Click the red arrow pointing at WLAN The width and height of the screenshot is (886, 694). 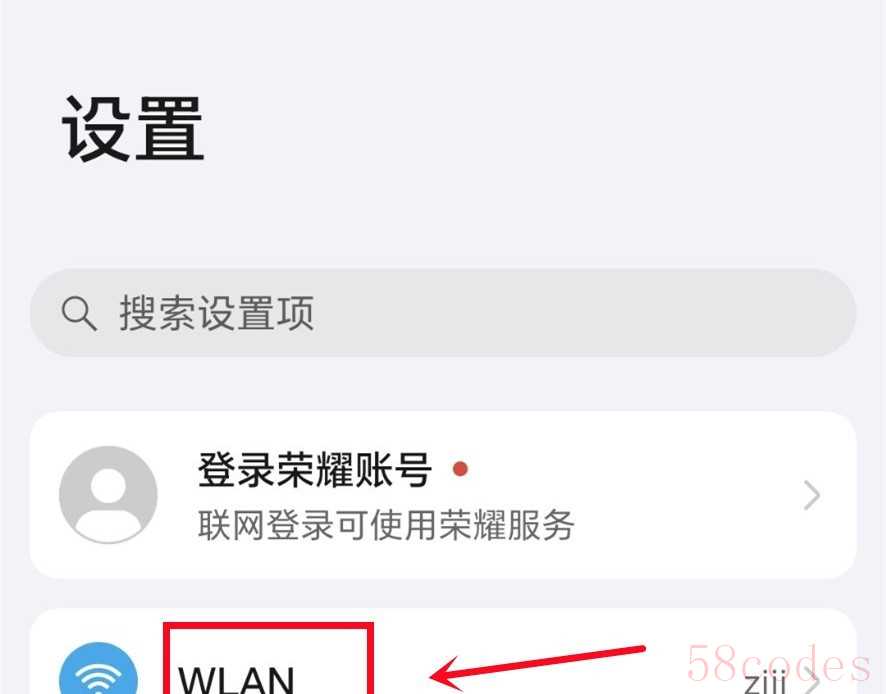pos(537,667)
